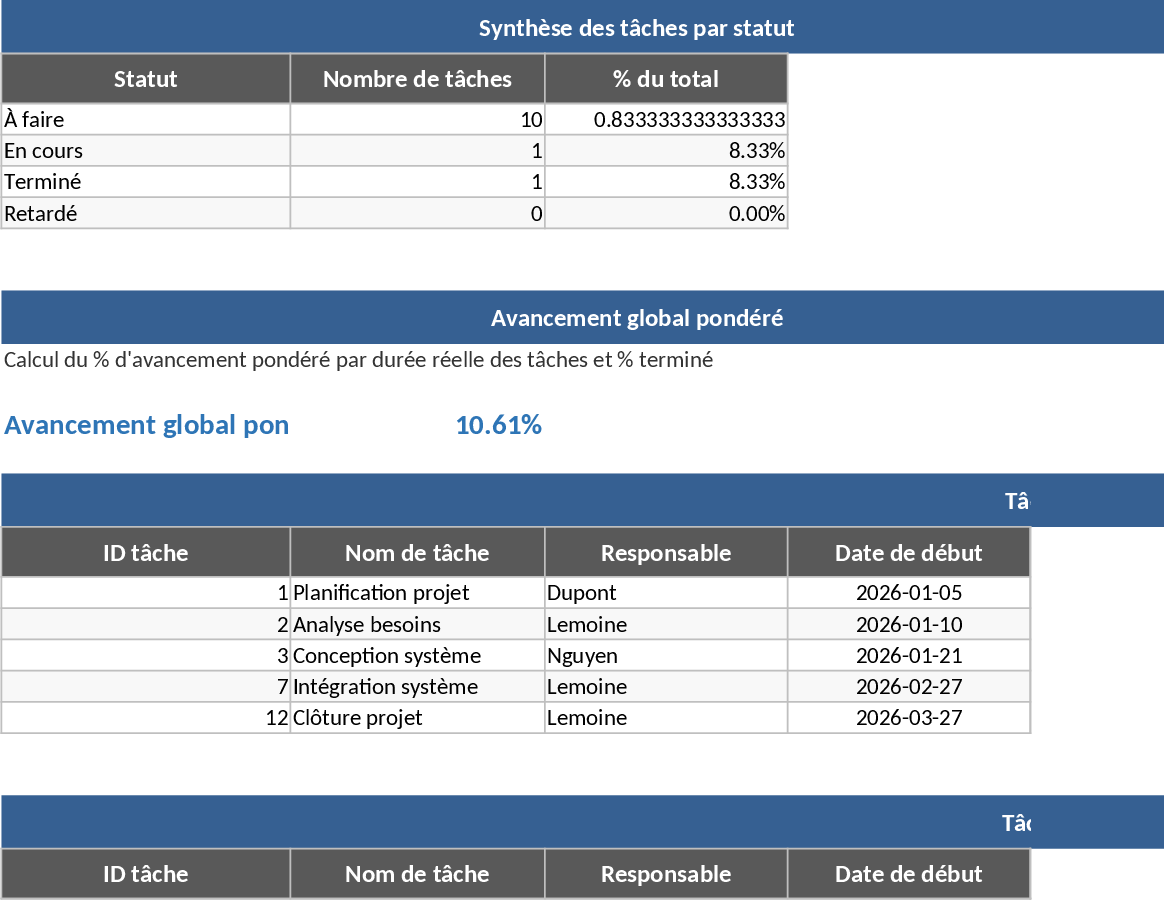The height and width of the screenshot is (900, 1164).
Task: Select the "À faire" status cell
Action: click(146, 120)
